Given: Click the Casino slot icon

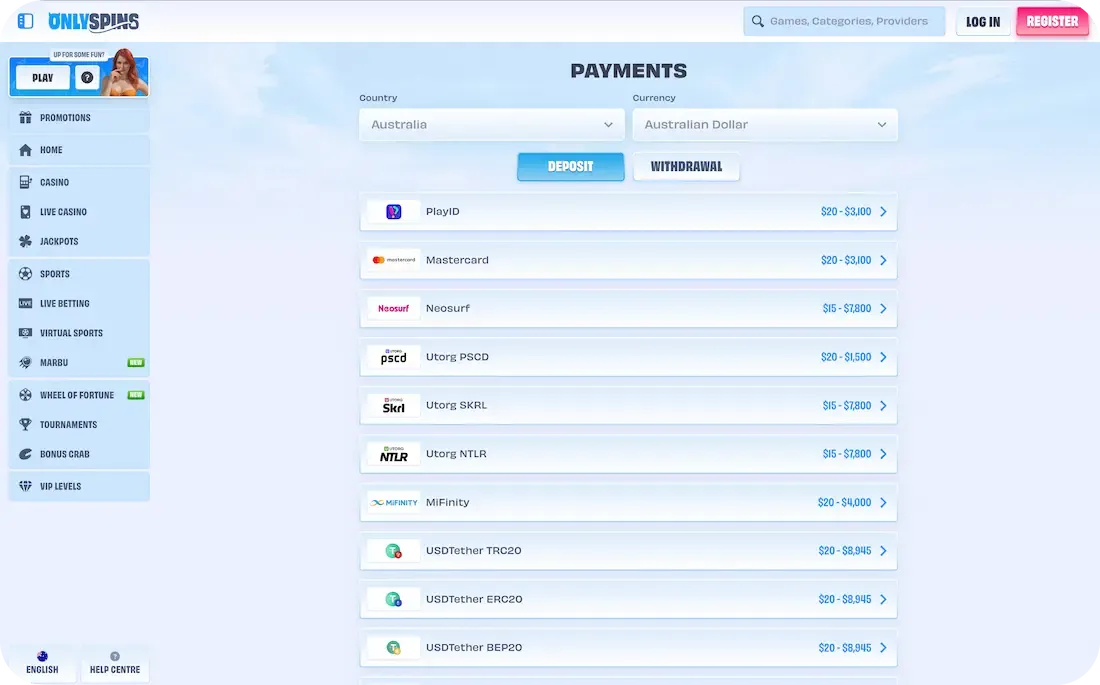Looking at the screenshot, I should 25,182.
